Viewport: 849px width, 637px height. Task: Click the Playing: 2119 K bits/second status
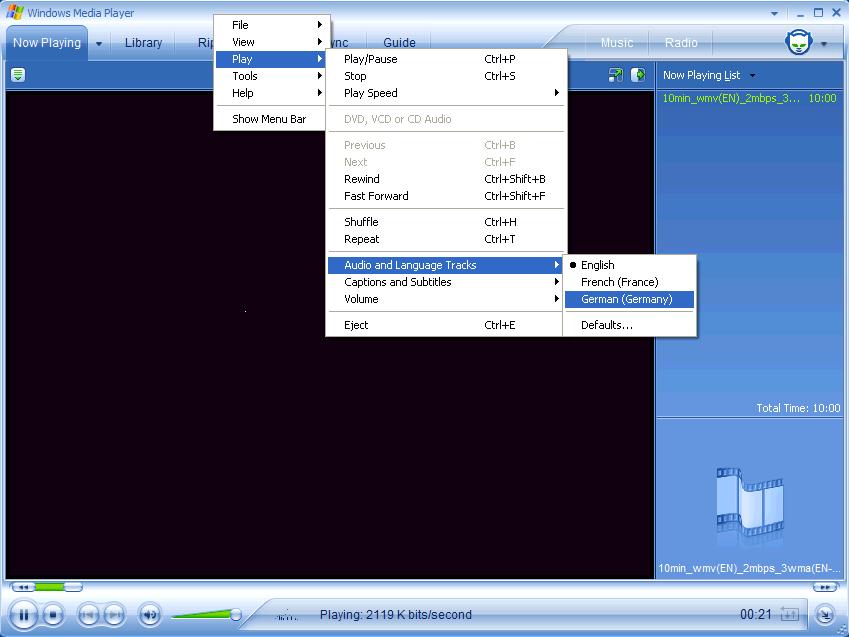(396, 615)
